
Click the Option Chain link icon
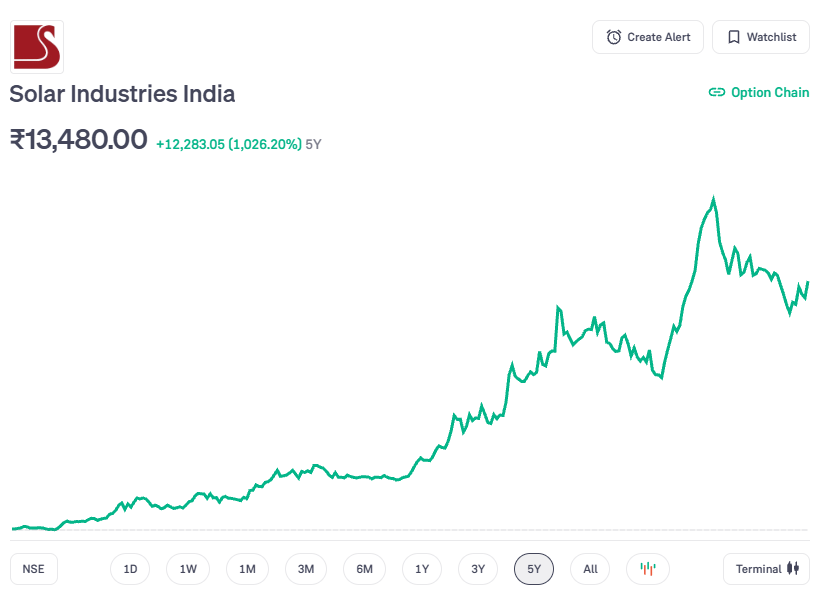[x=716, y=92]
